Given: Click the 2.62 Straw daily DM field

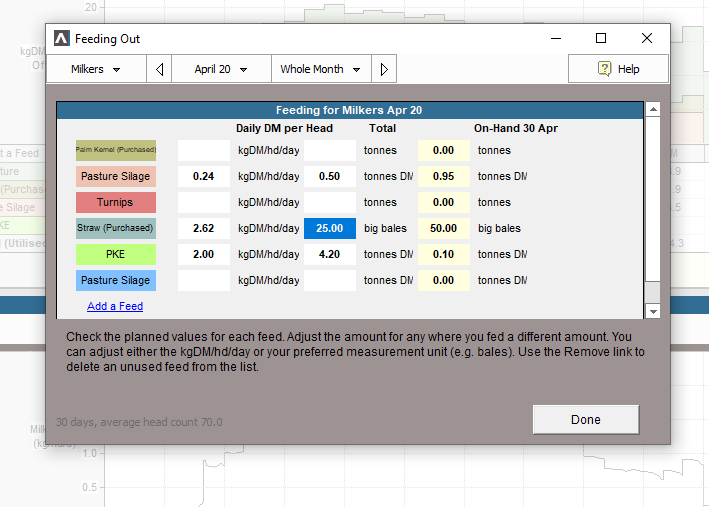Looking at the screenshot, I should coord(204,228).
